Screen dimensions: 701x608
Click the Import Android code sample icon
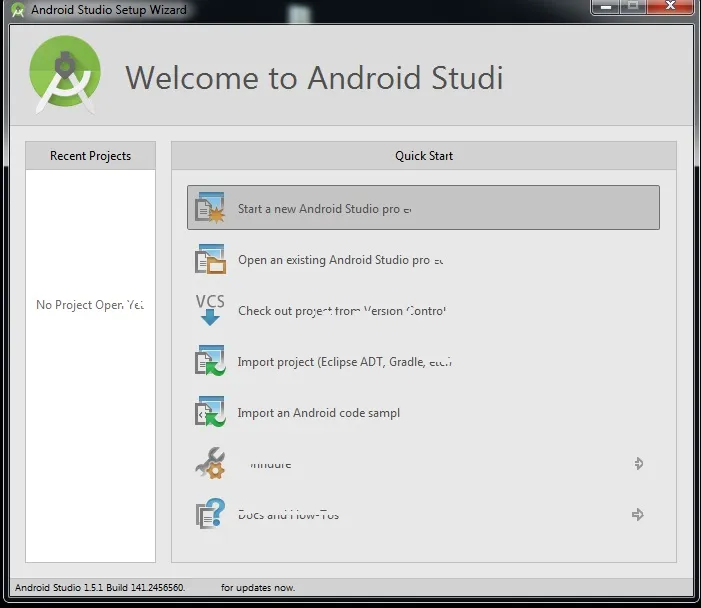[x=210, y=412]
